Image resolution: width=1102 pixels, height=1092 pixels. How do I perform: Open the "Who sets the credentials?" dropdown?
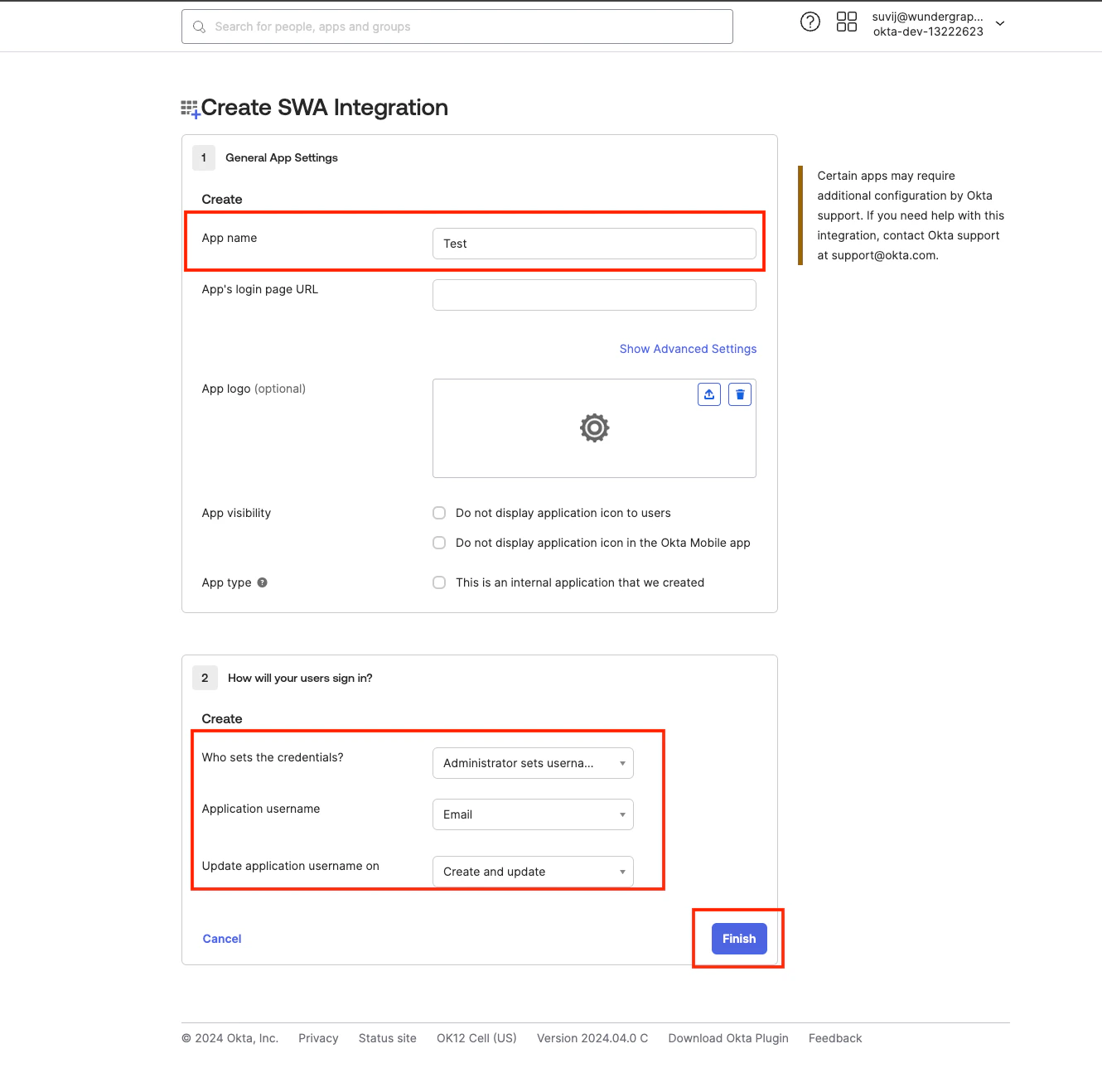coord(533,763)
